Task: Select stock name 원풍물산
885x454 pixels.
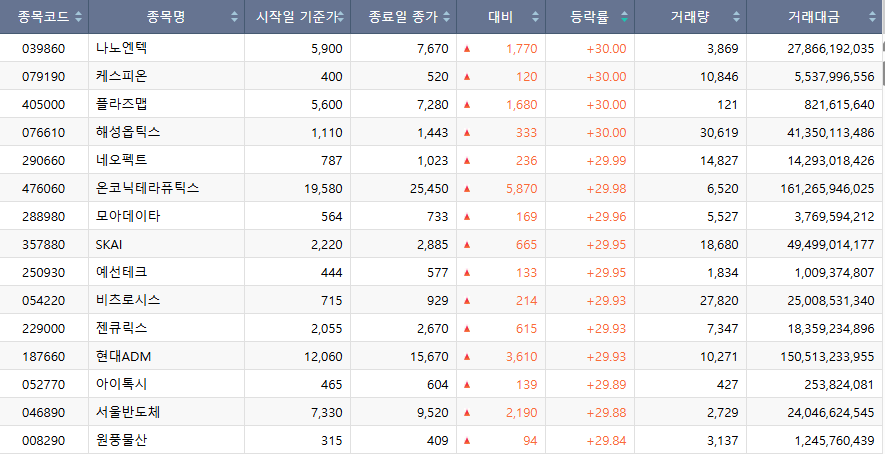Action: tap(121, 440)
